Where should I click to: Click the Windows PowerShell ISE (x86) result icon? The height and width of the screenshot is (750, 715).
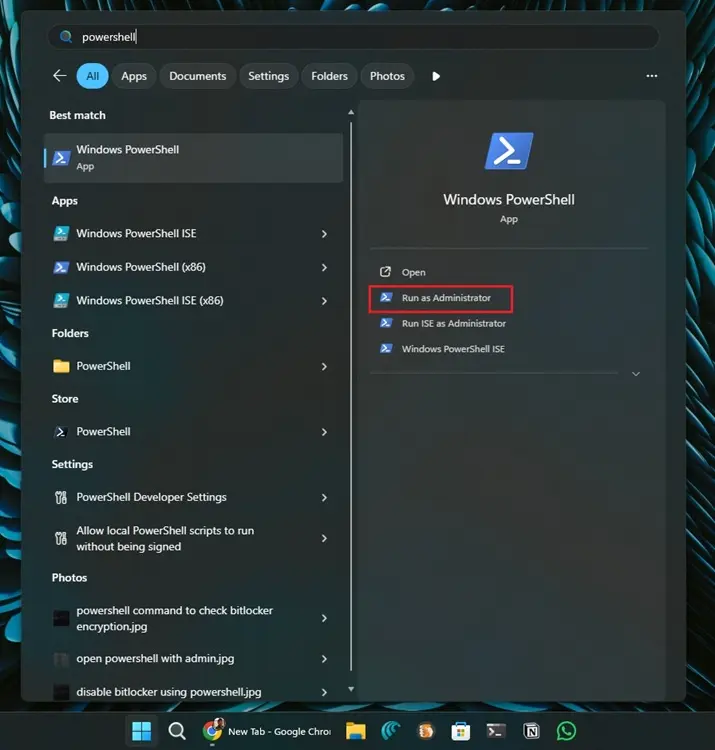click(x=61, y=300)
